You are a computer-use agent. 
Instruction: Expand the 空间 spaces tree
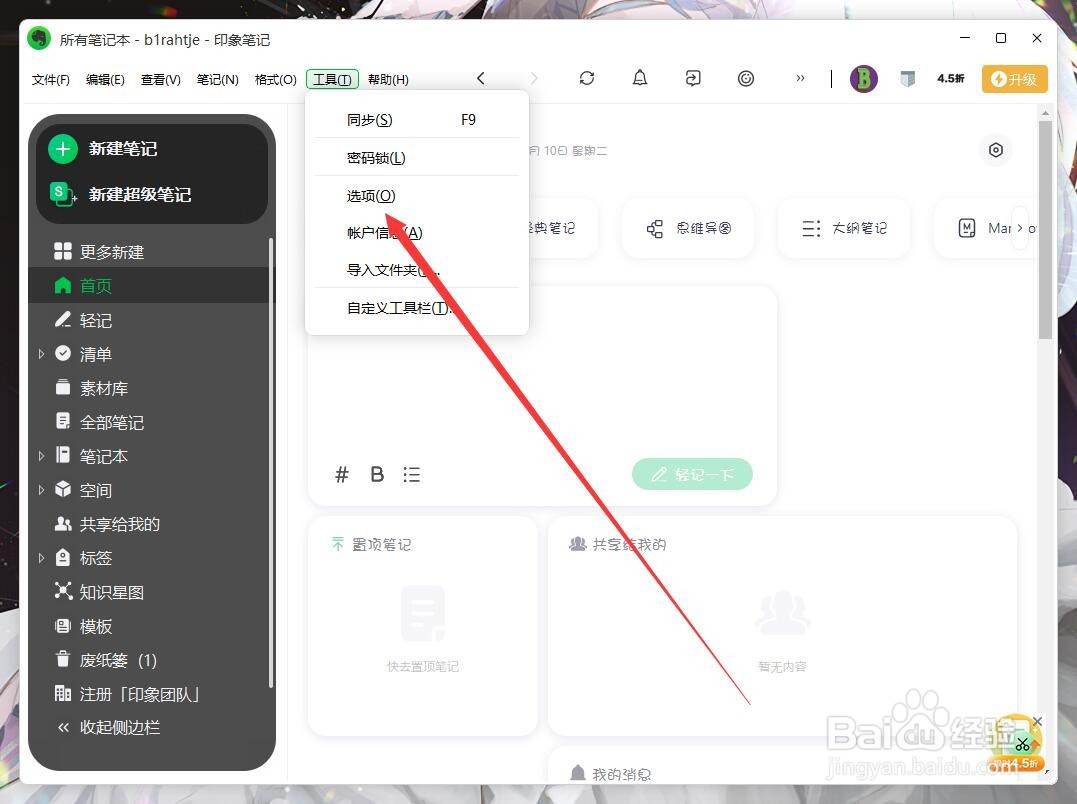point(41,490)
